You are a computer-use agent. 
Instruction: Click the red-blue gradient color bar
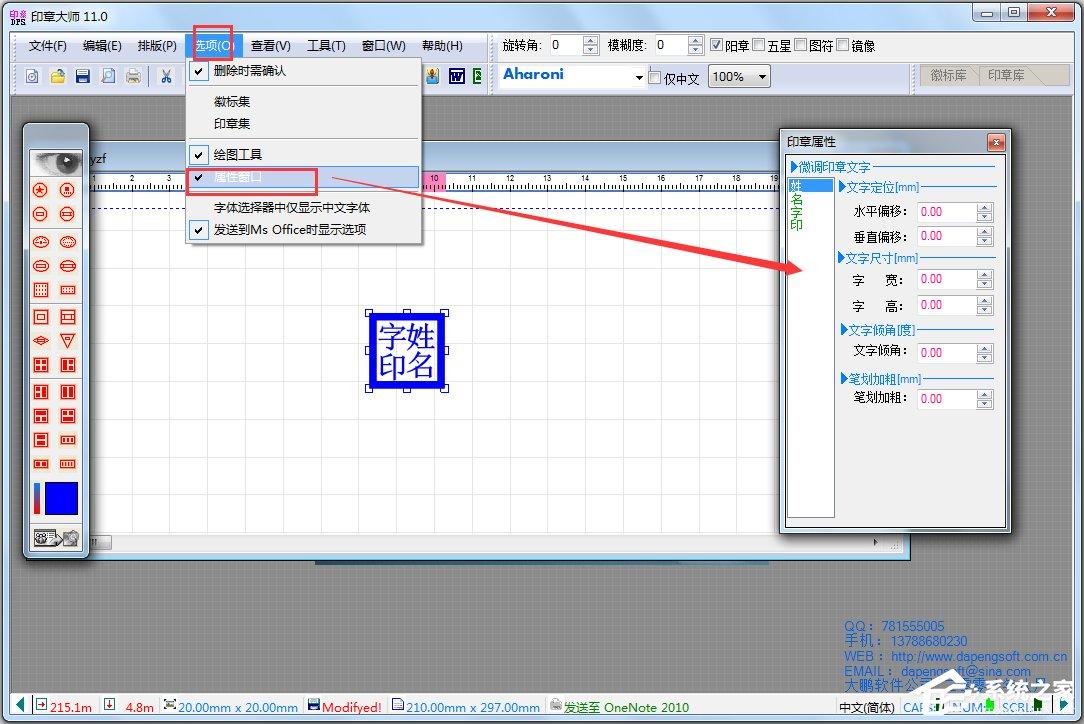click(x=37, y=499)
